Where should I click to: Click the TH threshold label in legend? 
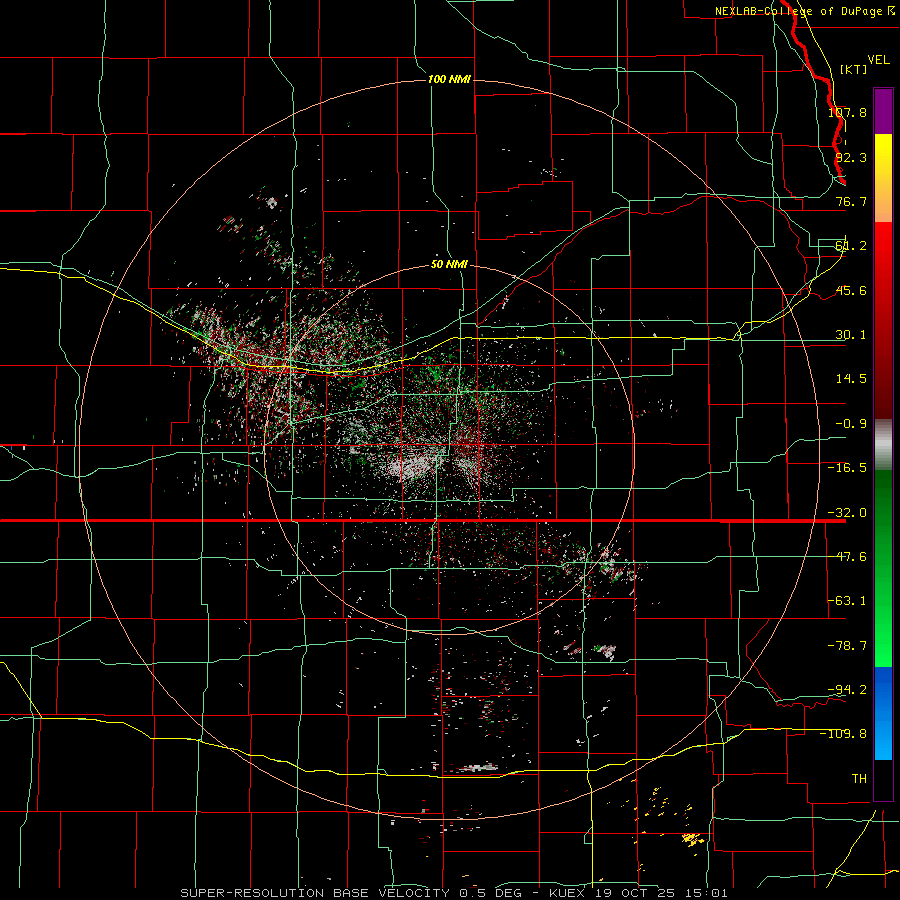(x=859, y=778)
